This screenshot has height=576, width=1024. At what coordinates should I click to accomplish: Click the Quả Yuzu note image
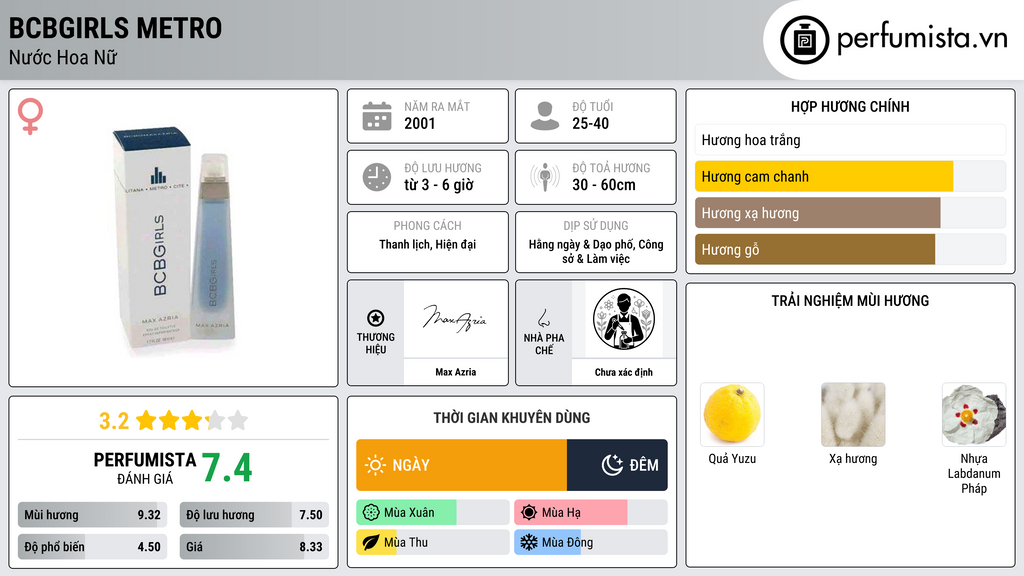[x=732, y=415]
